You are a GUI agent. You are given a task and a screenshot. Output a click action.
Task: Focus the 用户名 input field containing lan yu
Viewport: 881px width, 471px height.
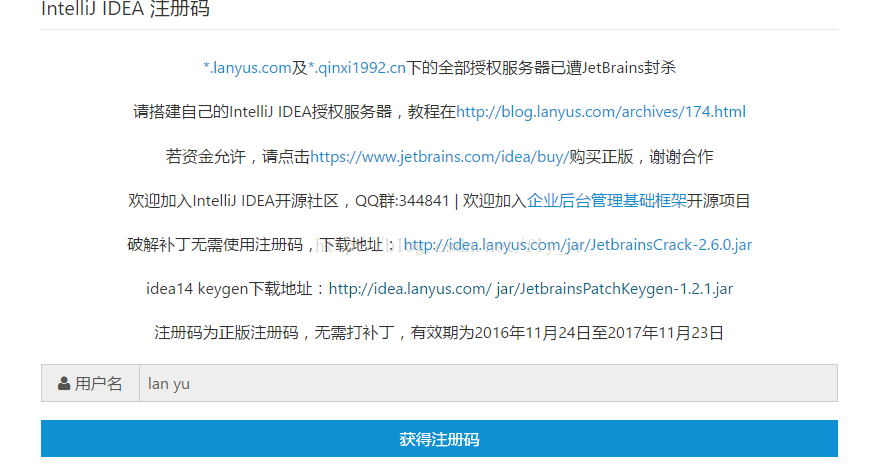click(488, 383)
